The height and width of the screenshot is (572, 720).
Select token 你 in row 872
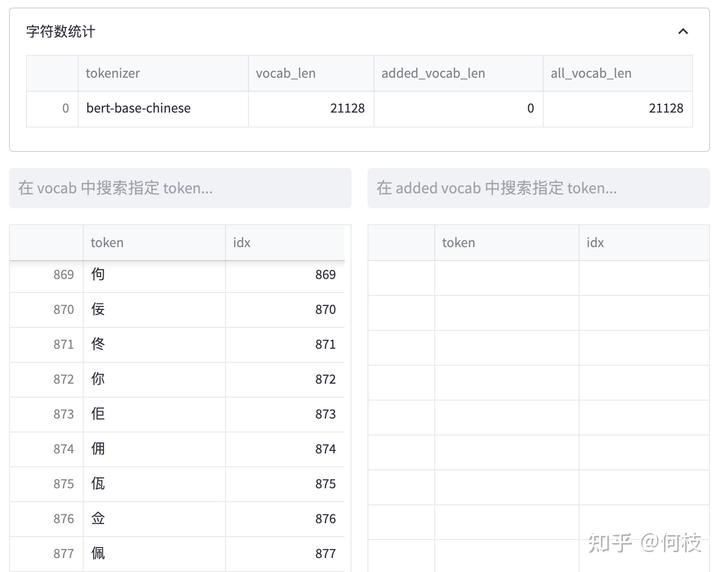[154, 379]
